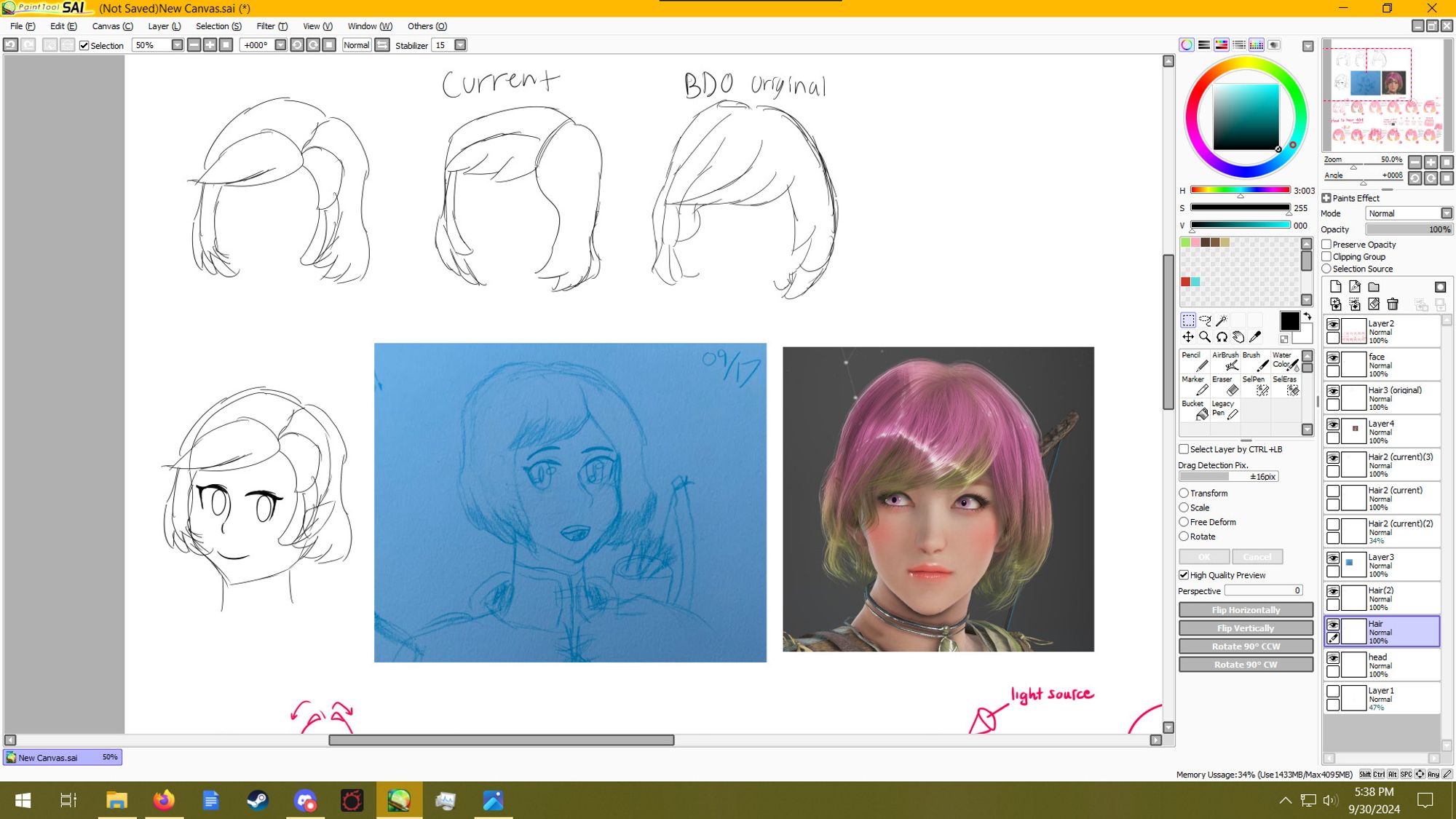This screenshot has height=819, width=1456.
Task: Uncheck High Quality Preview
Action: pos(1184,575)
